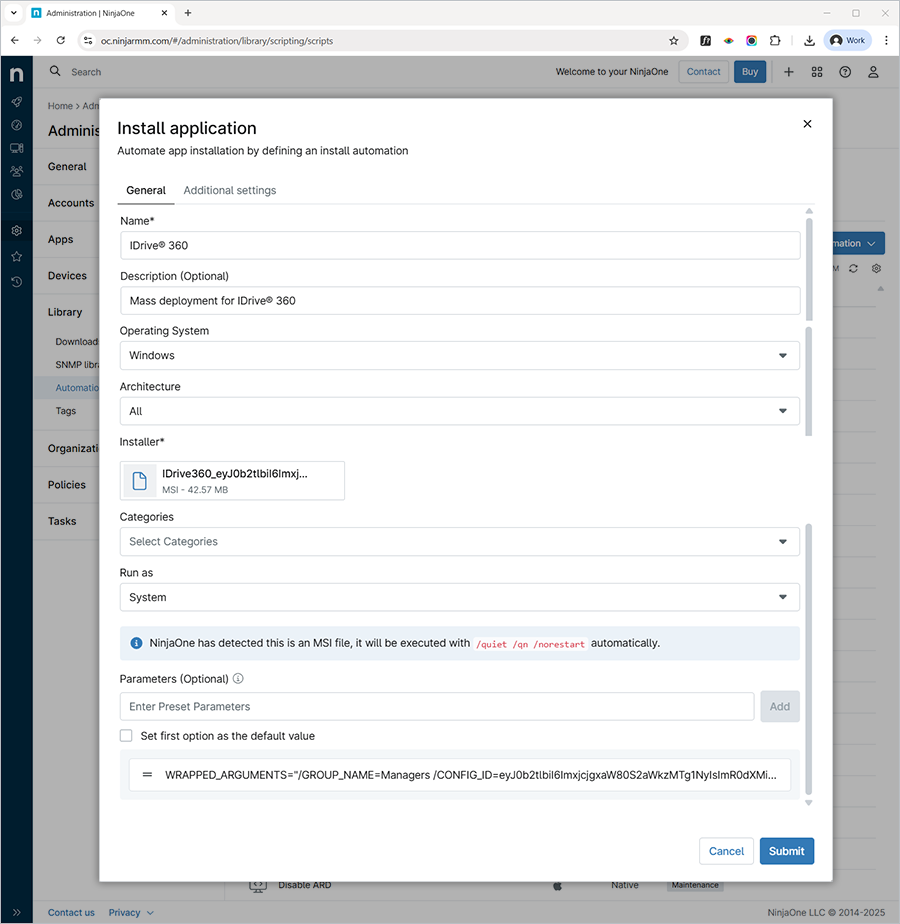Viewport: 900px width, 924px height.
Task: Open the rocket Get Started sidebar icon
Action: coord(17,102)
